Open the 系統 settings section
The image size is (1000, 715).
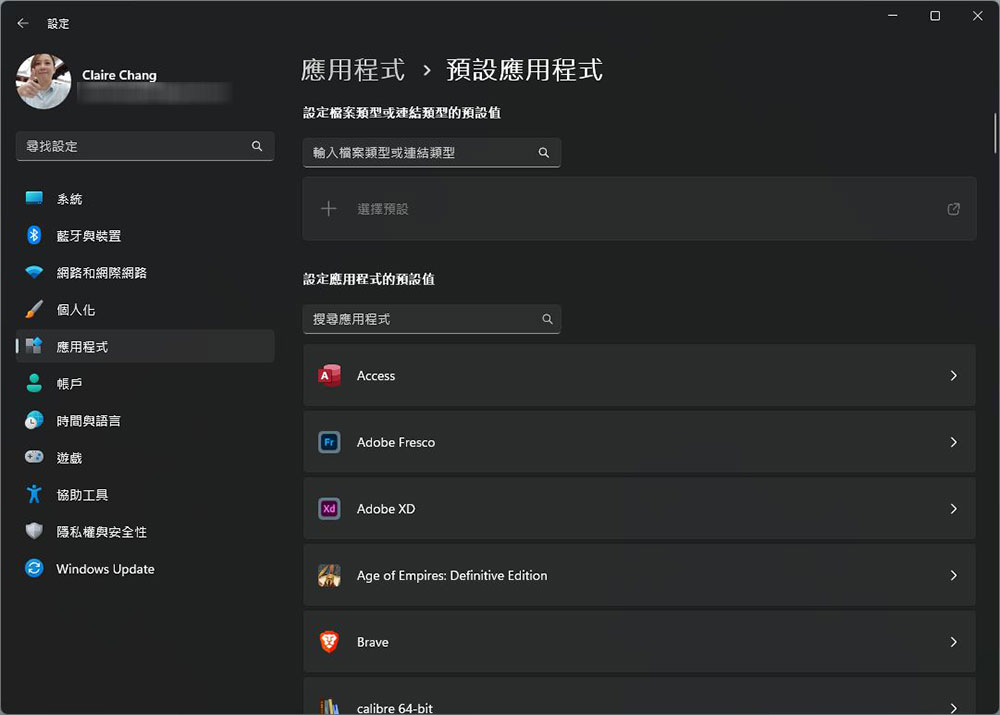[145, 198]
